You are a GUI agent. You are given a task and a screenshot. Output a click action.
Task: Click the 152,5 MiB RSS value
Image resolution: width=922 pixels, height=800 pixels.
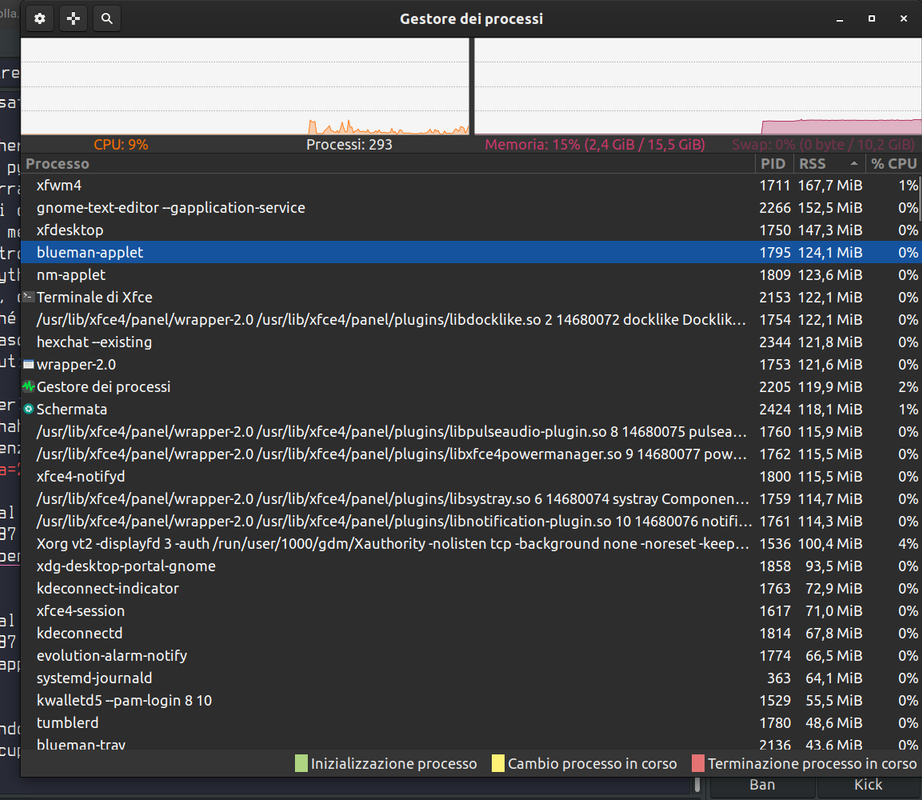pos(830,207)
